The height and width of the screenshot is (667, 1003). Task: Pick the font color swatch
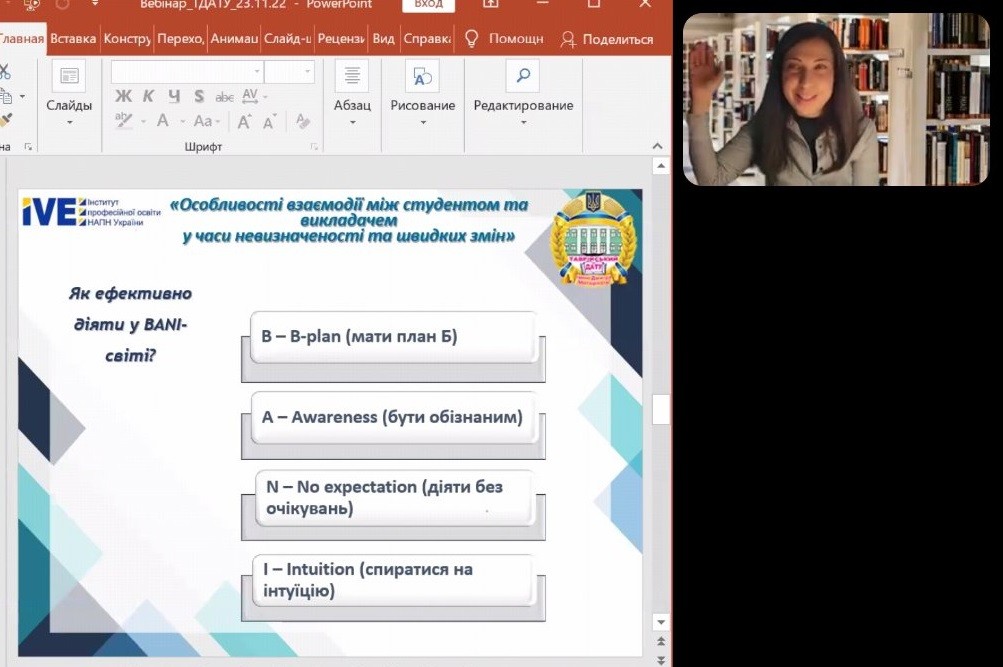pyautogui.click(x=162, y=121)
